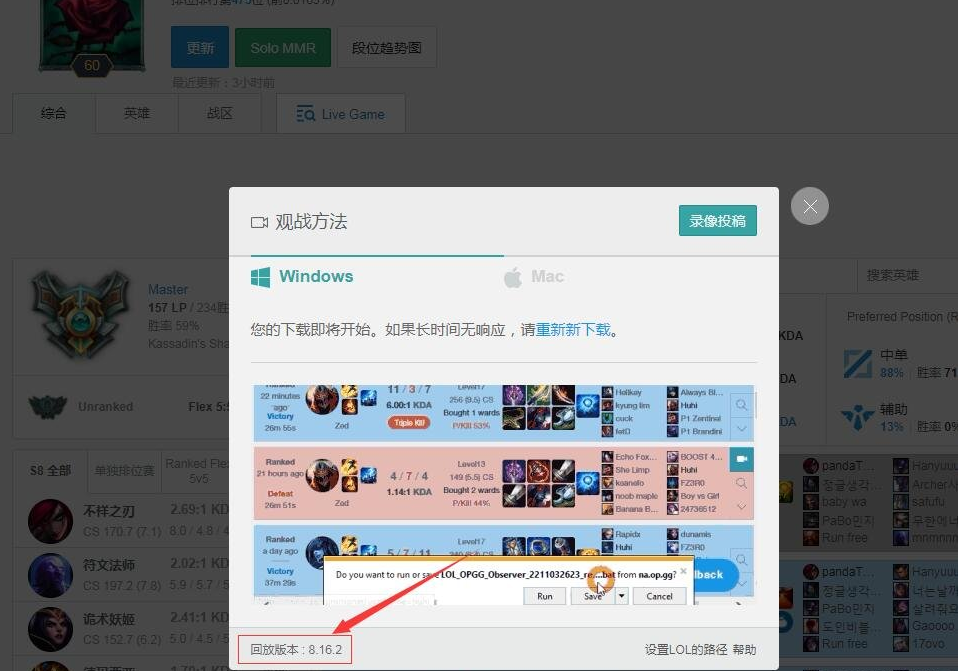Image resolution: width=958 pixels, height=671 pixels.
Task: Click the Solo MMR button
Action: pyautogui.click(x=283, y=48)
